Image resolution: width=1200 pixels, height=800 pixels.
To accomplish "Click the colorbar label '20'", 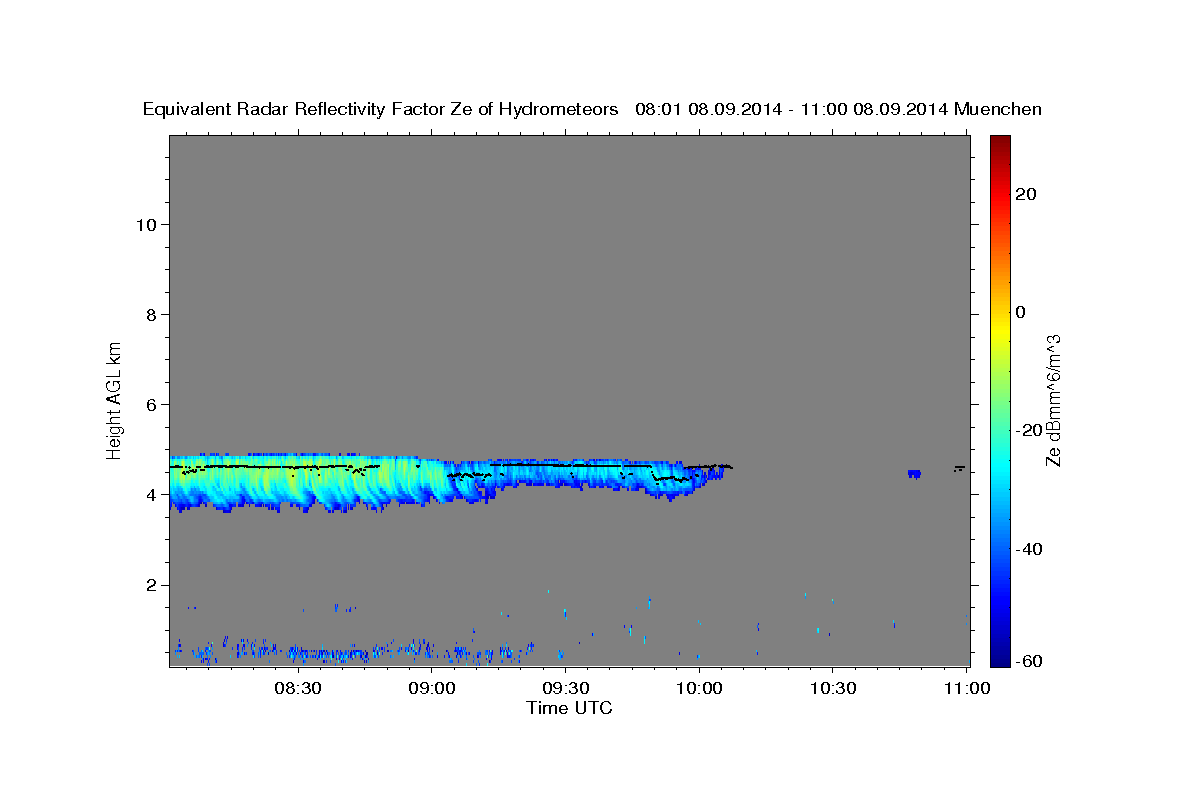I will 1025,194.
